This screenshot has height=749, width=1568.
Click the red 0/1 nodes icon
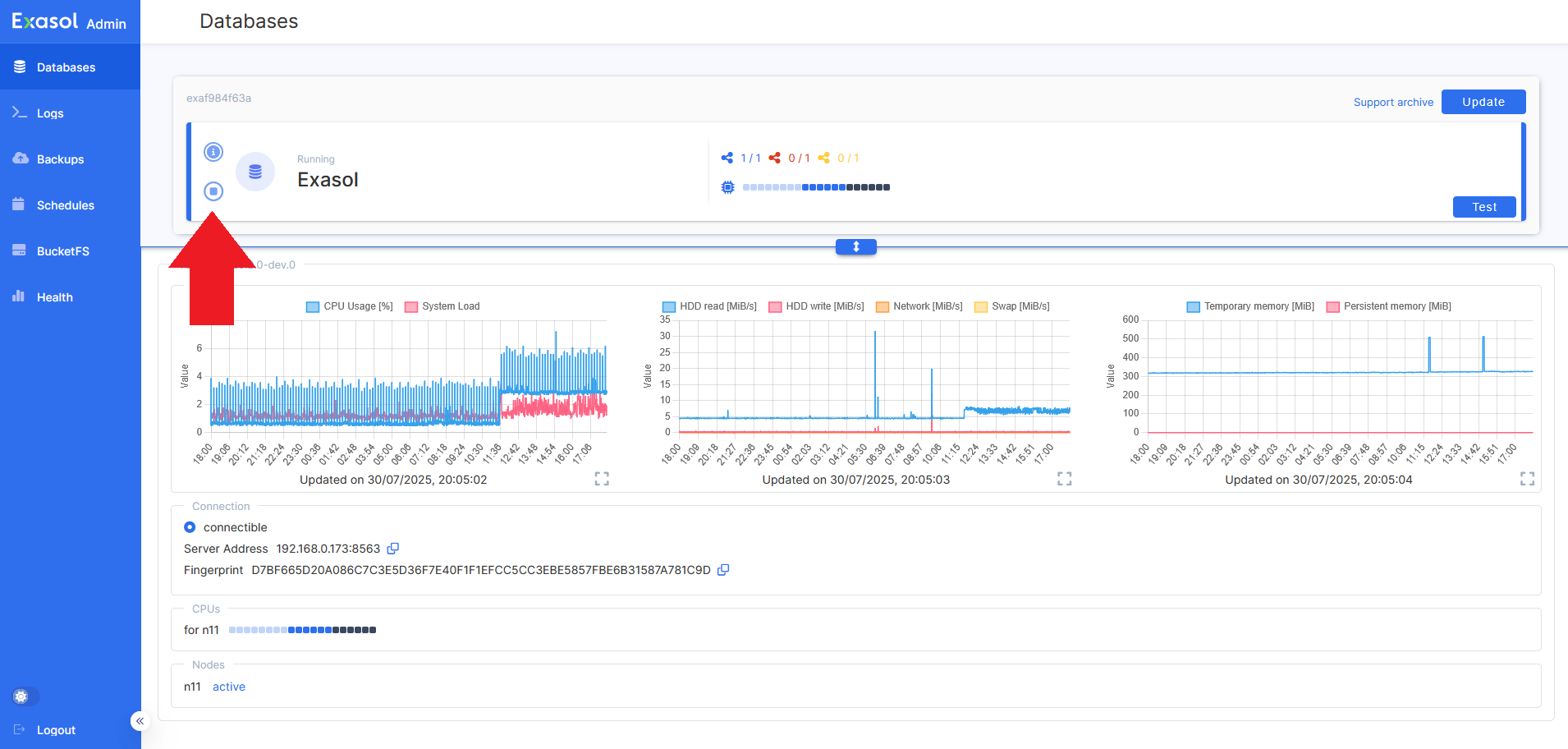point(775,158)
